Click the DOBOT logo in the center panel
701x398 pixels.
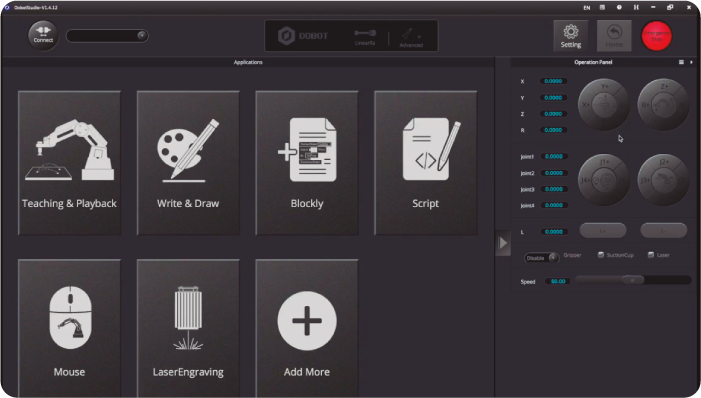tap(303, 36)
